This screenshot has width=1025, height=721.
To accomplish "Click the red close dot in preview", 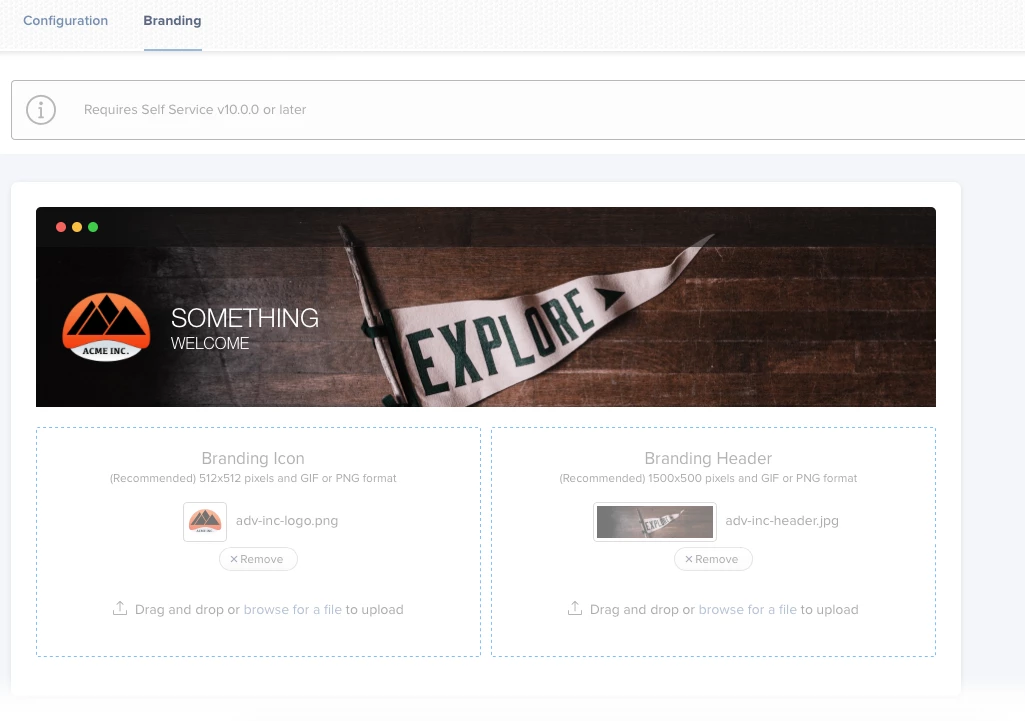I will [x=61, y=227].
